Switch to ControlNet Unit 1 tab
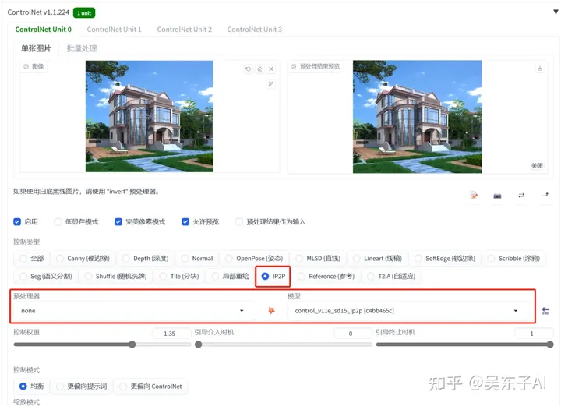 114,29
